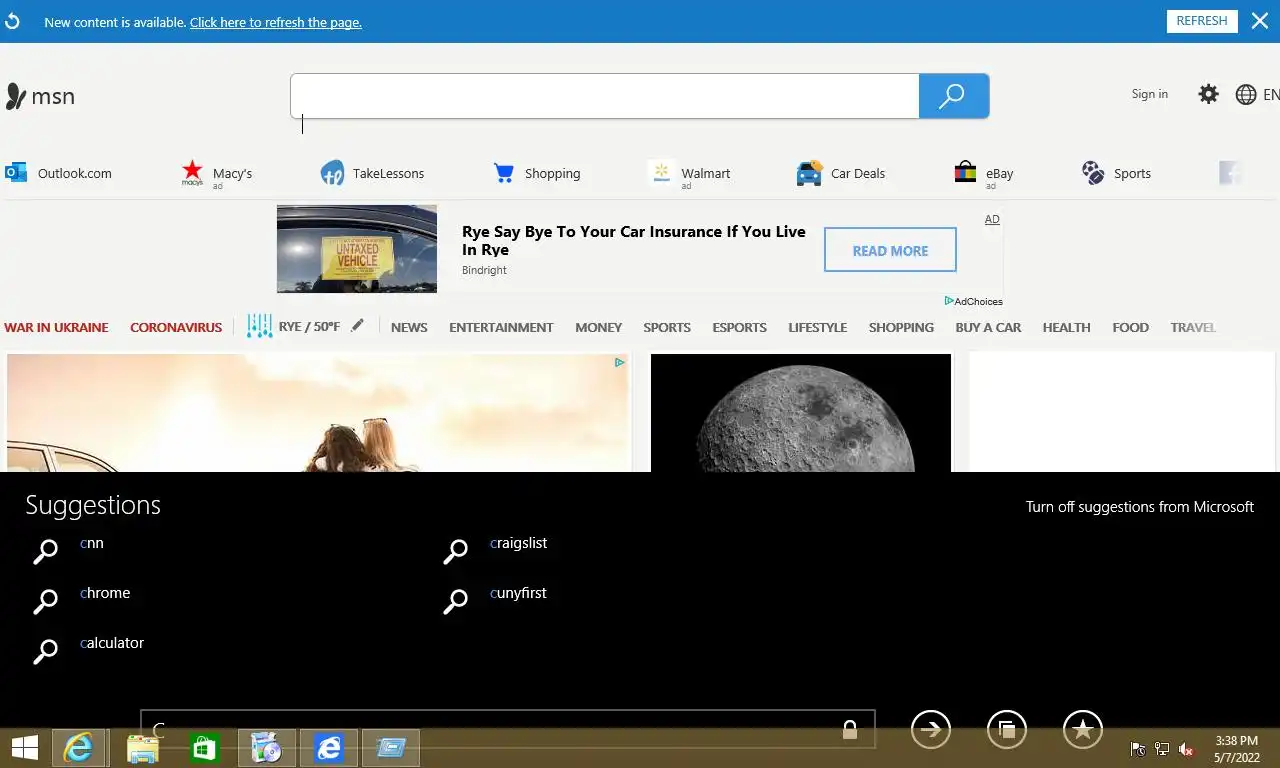Click the MSN web search input field

coord(605,96)
